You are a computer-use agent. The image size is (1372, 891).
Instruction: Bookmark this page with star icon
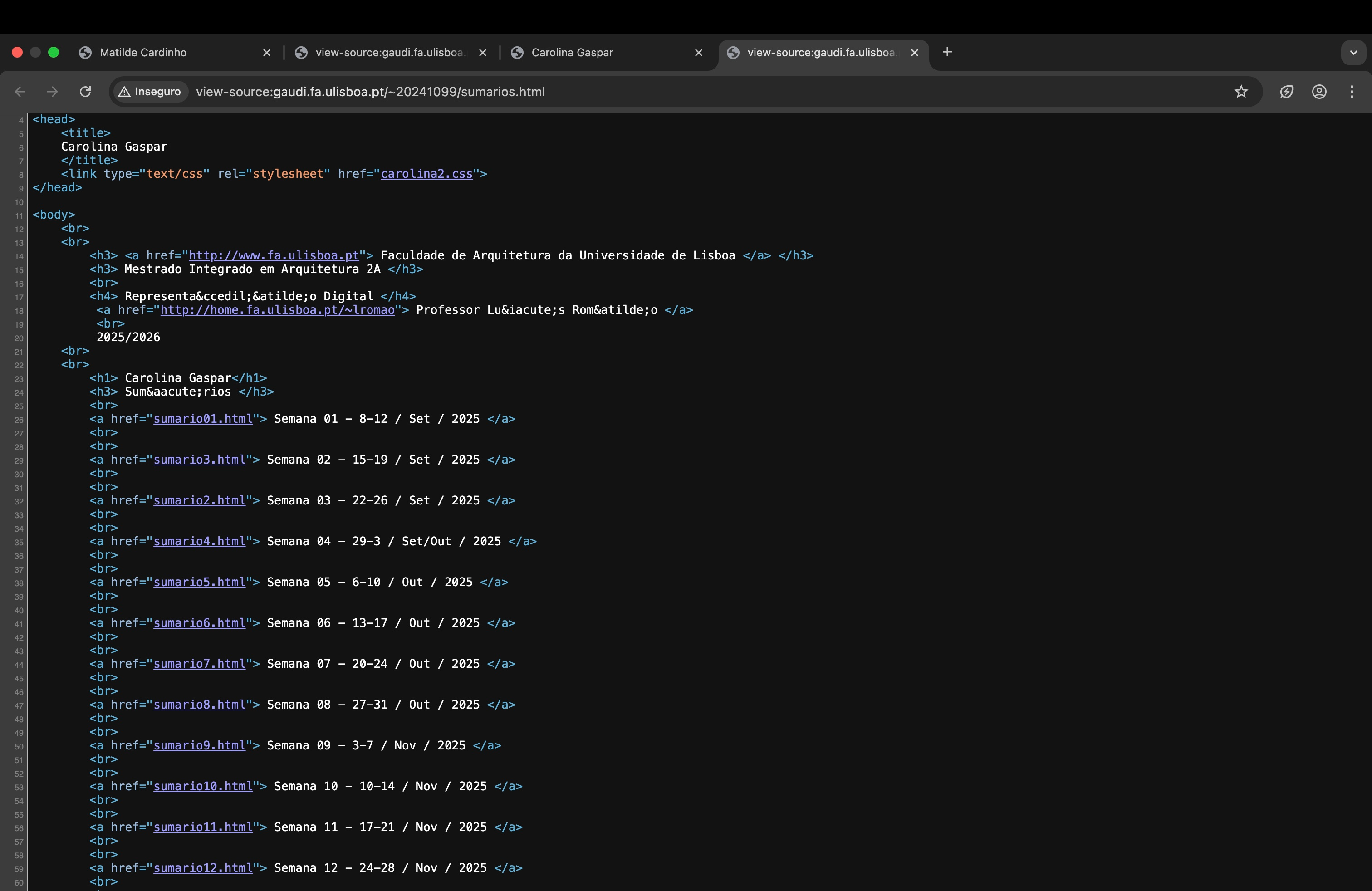1241,92
